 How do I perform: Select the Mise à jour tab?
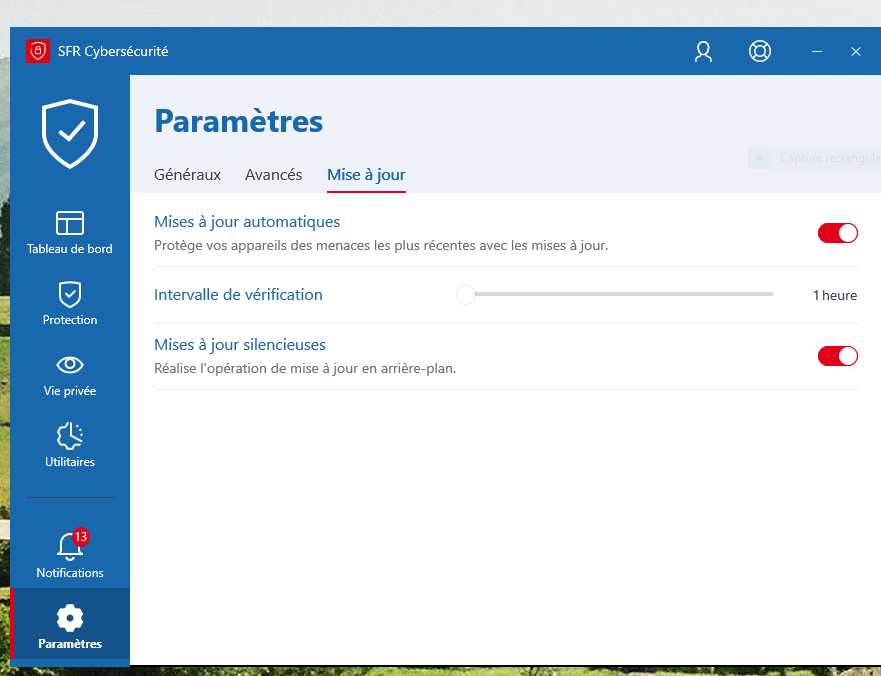tap(366, 175)
